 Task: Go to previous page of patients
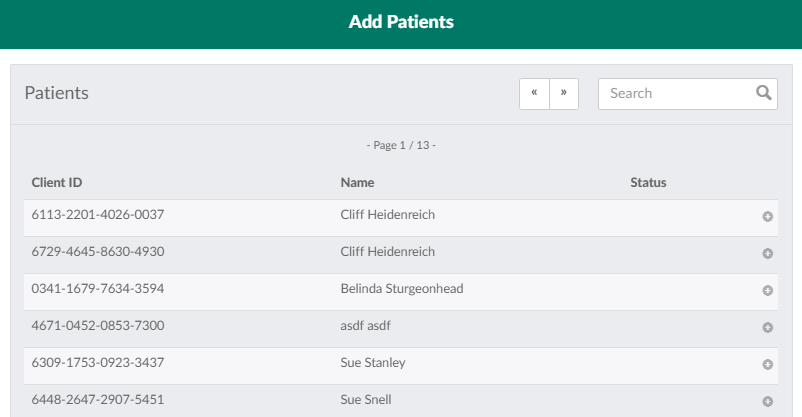[534, 93]
